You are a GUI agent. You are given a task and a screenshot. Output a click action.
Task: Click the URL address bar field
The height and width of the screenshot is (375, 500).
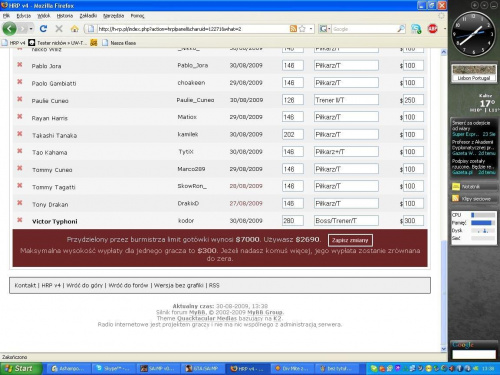click(193, 29)
